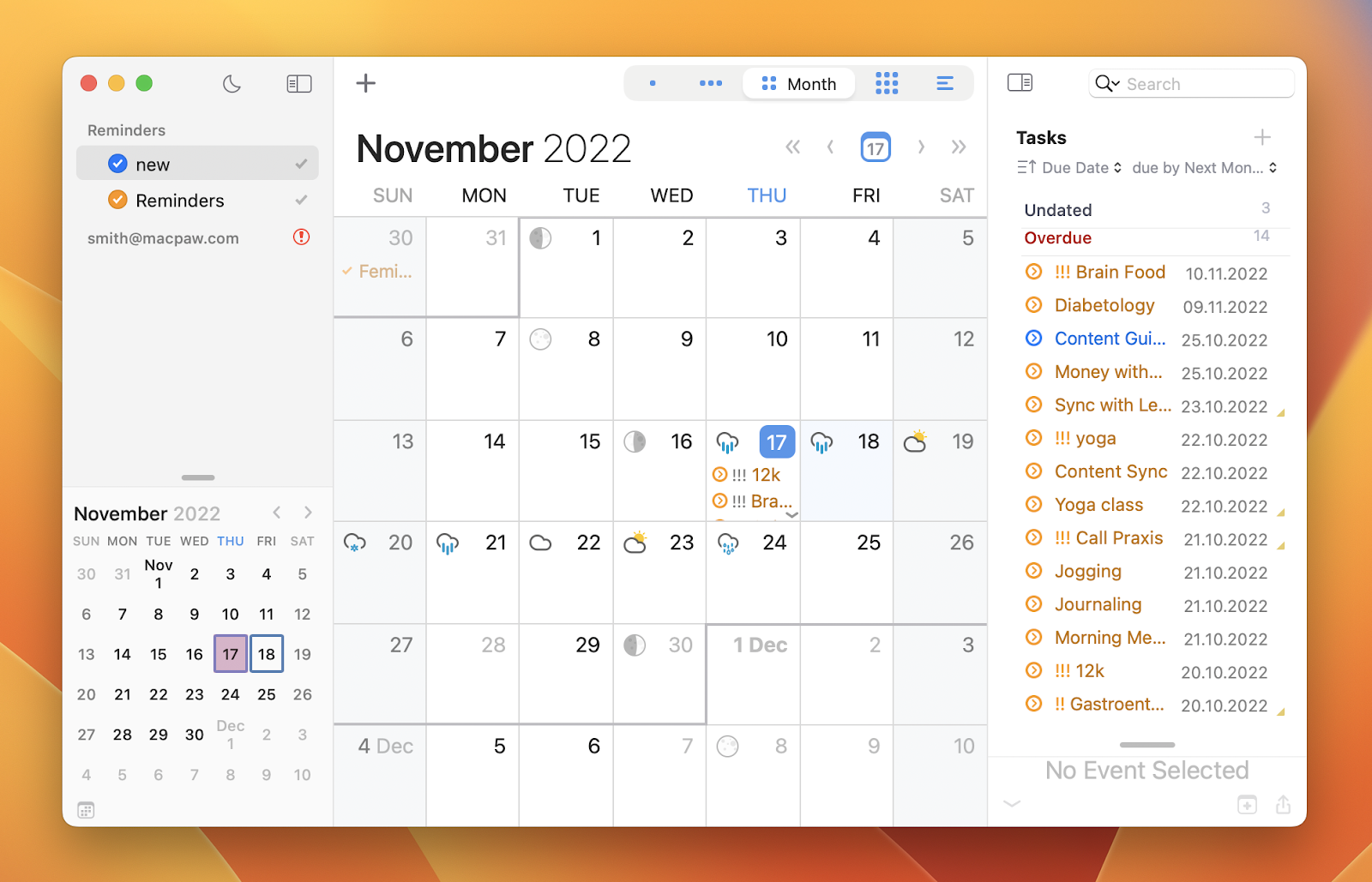Image resolution: width=1372 pixels, height=882 pixels.
Task: Switch to Day view dot icon
Action: coord(653,84)
